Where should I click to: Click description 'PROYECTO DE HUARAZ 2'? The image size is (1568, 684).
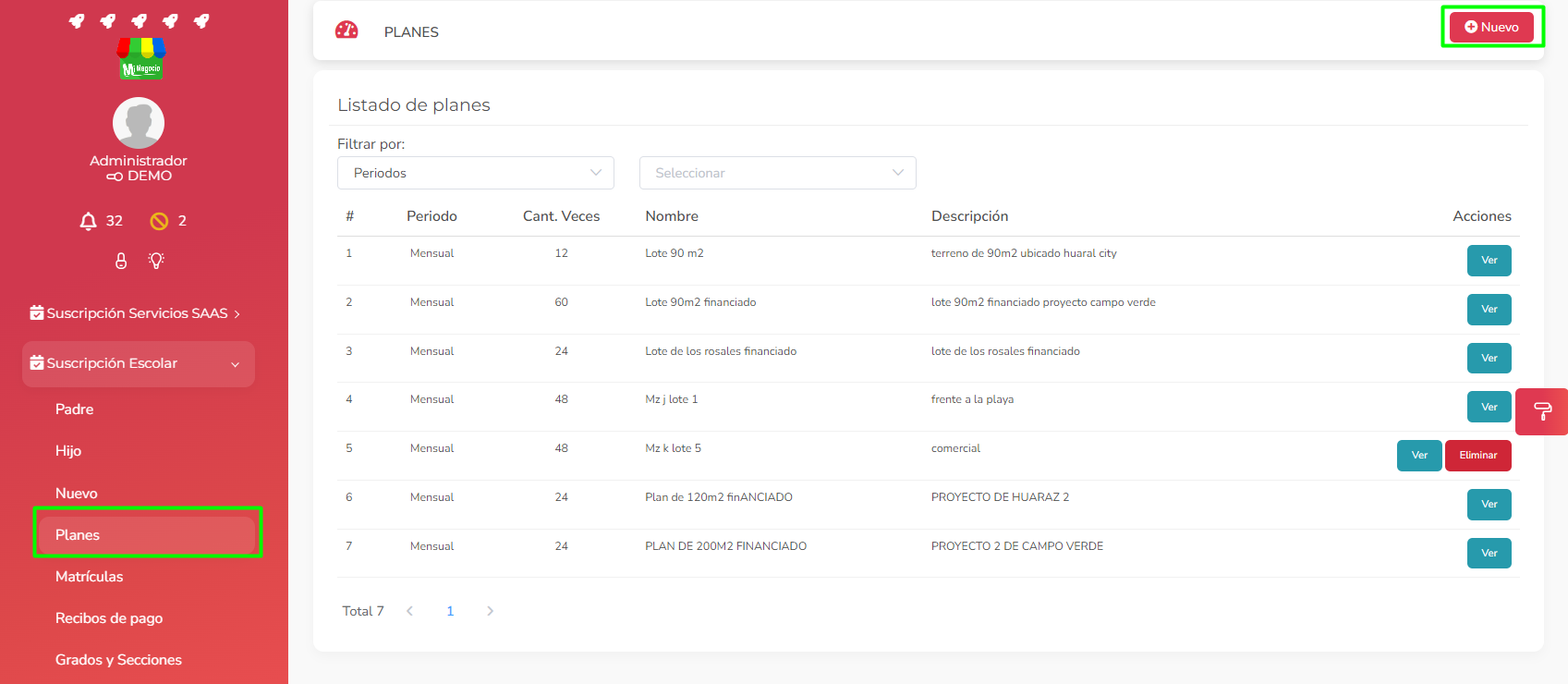point(1000,497)
